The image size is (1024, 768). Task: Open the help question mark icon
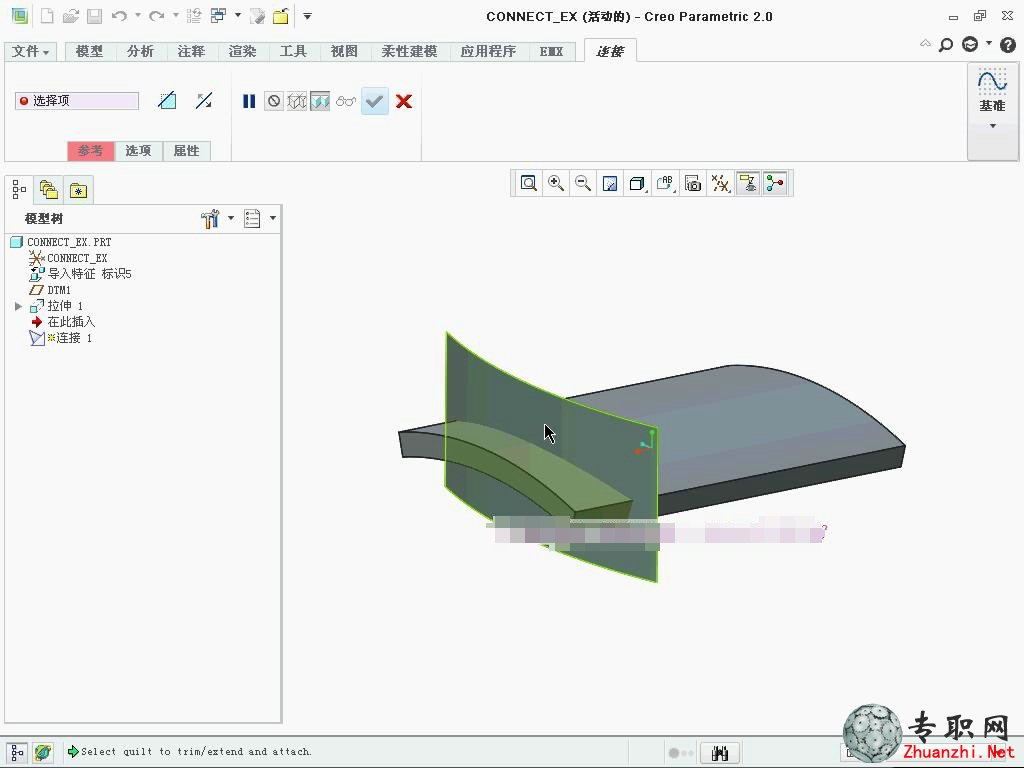pyautogui.click(x=1008, y=44)
